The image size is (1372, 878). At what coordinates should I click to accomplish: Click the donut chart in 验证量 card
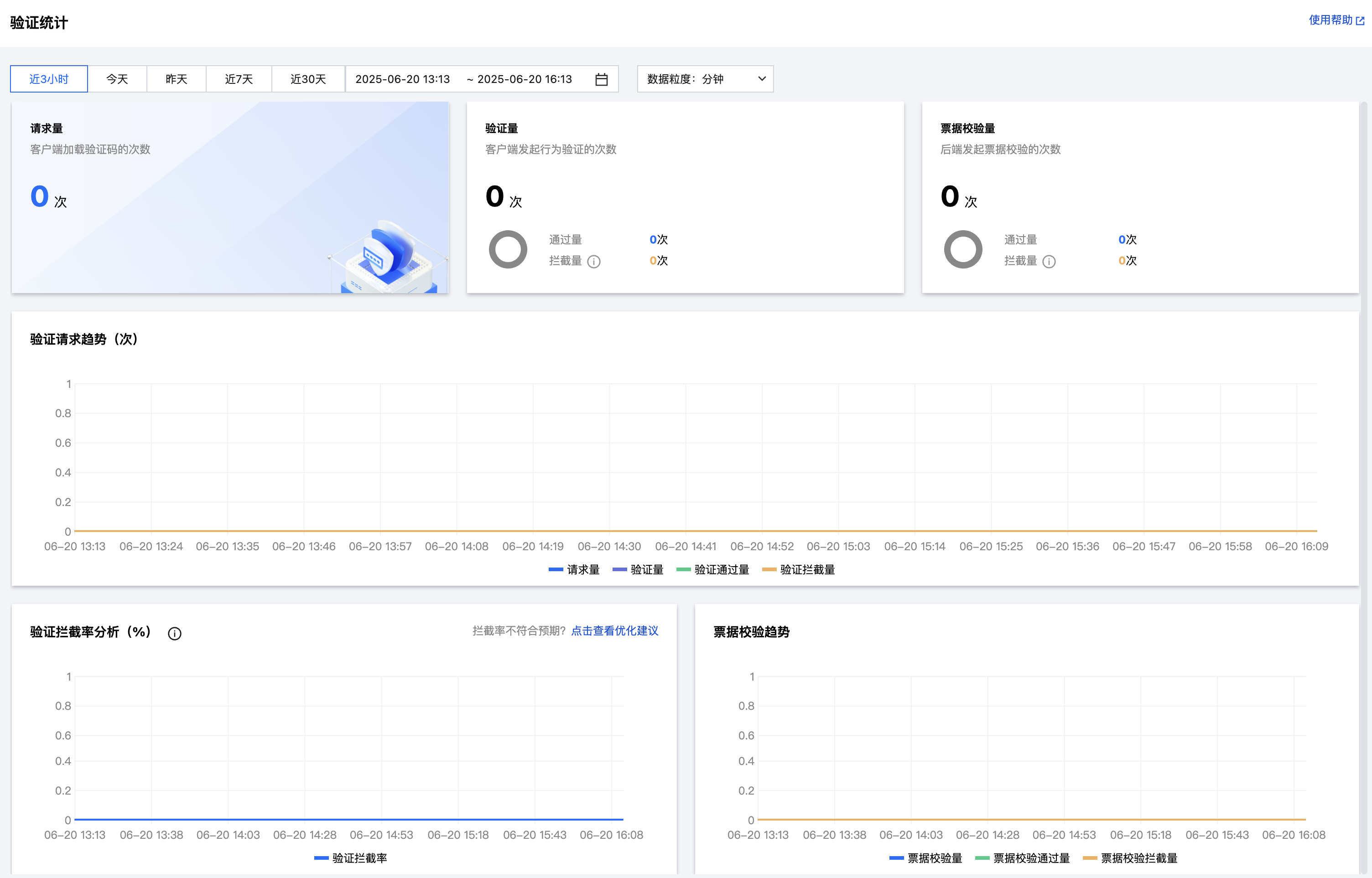[x=508, y=250]
